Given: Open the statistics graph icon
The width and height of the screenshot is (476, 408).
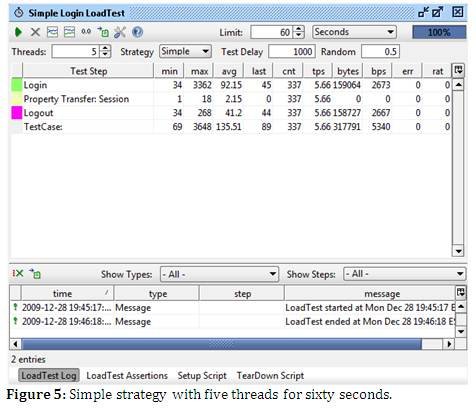Looking at the screenshot, I should pyautogui.click(x=52, y=32).
